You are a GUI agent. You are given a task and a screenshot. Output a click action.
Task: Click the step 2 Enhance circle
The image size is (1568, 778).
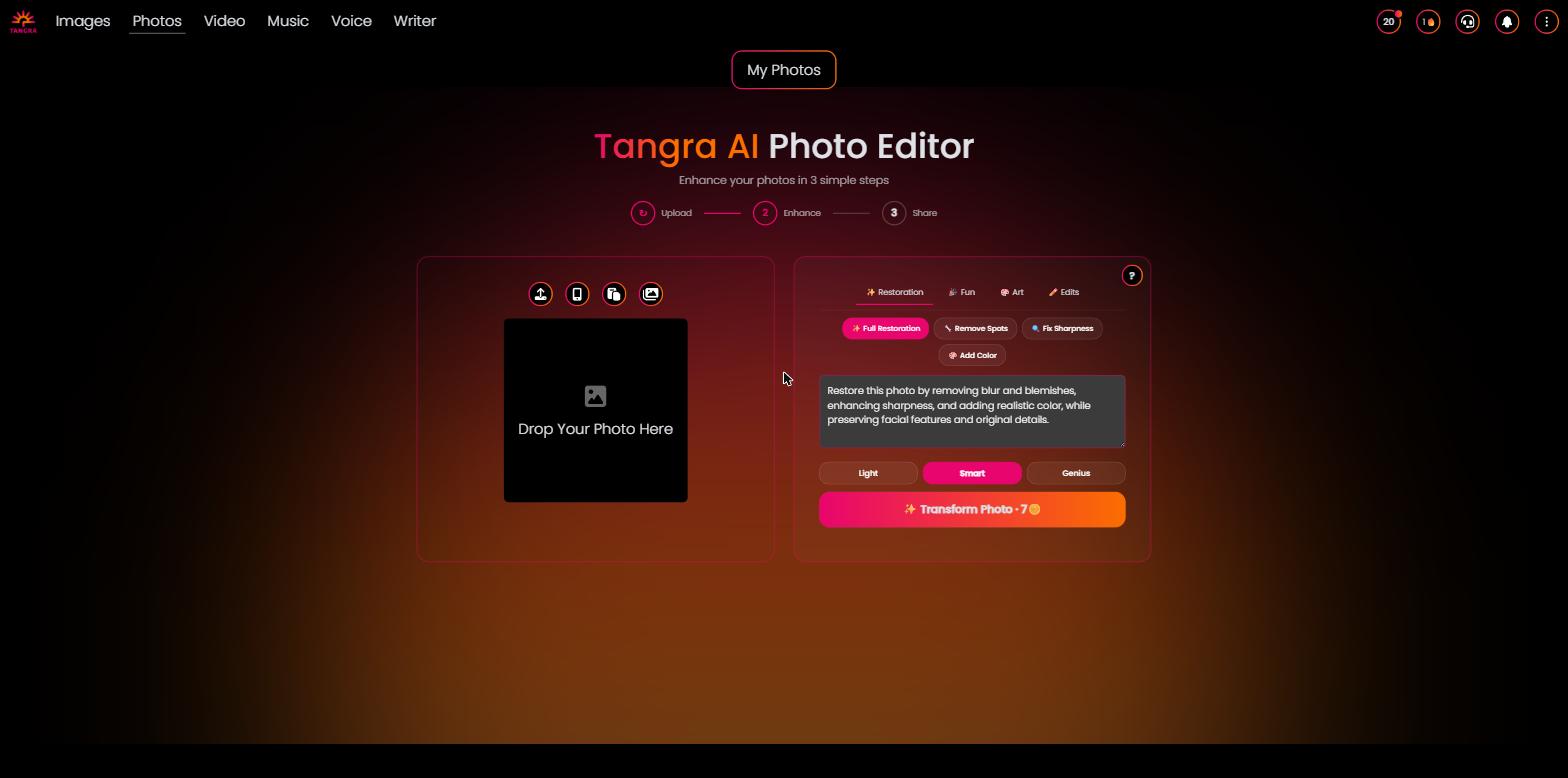point(765,213)
